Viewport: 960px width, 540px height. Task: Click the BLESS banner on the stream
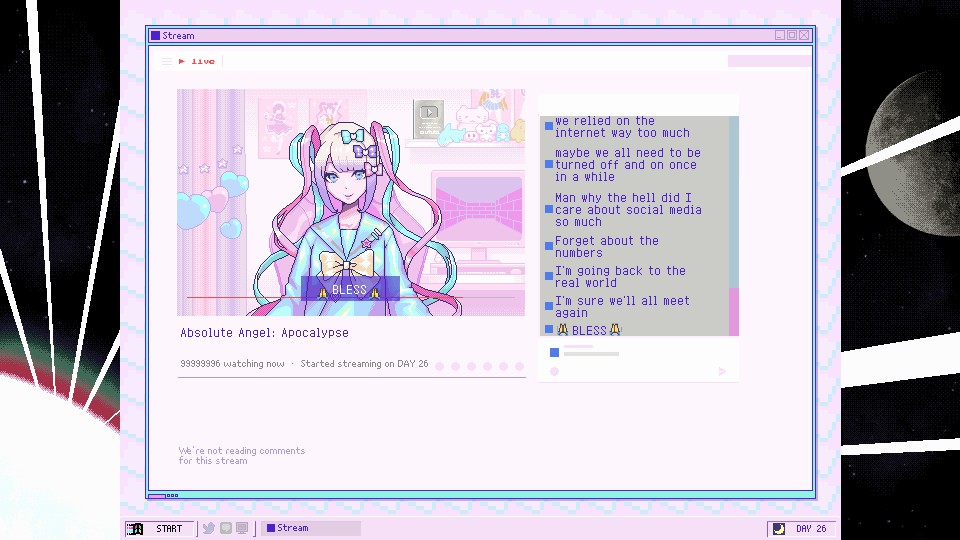[x=350, y=289]
